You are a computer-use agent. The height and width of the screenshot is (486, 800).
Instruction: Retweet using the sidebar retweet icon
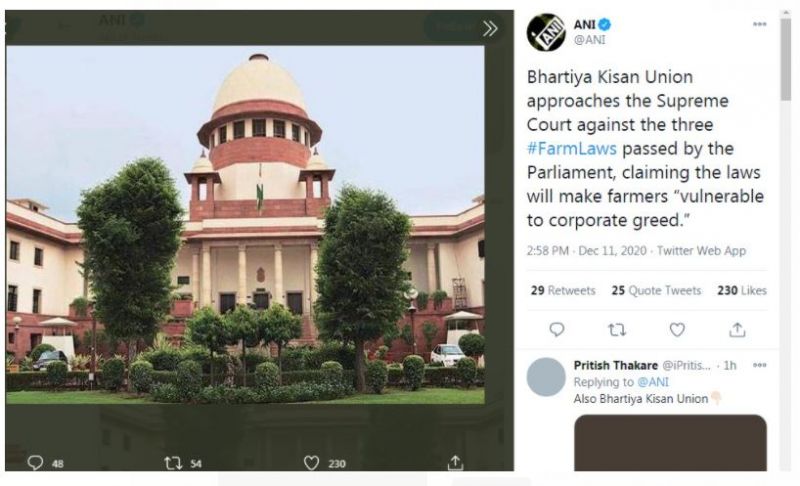[x=617, y=330]
